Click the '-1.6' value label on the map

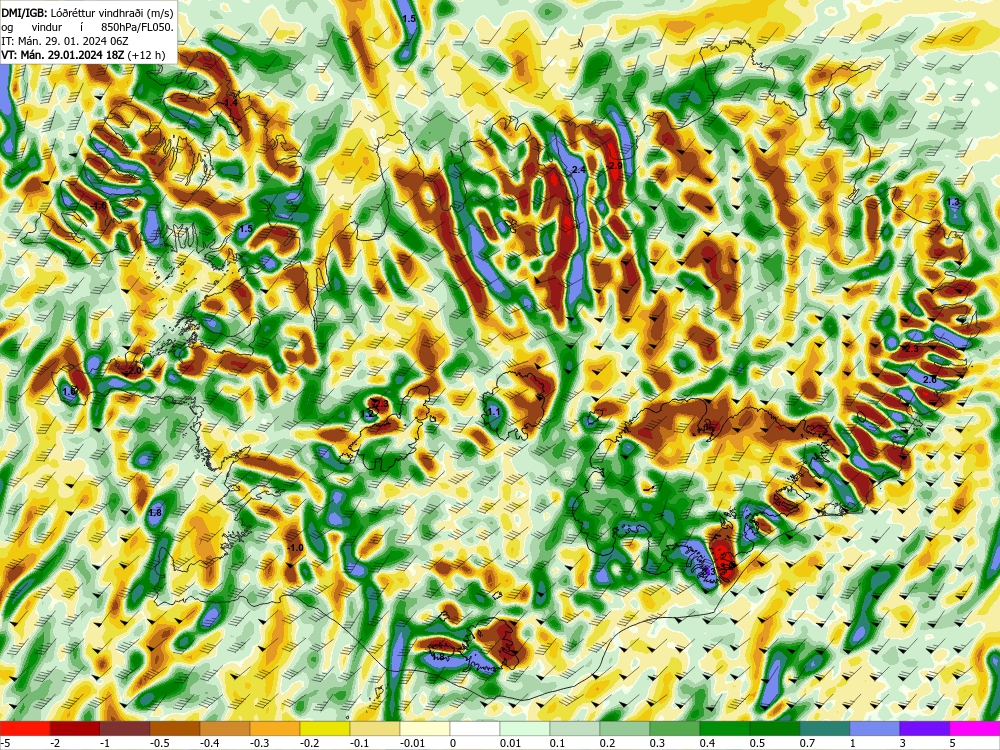pos(99,205)
